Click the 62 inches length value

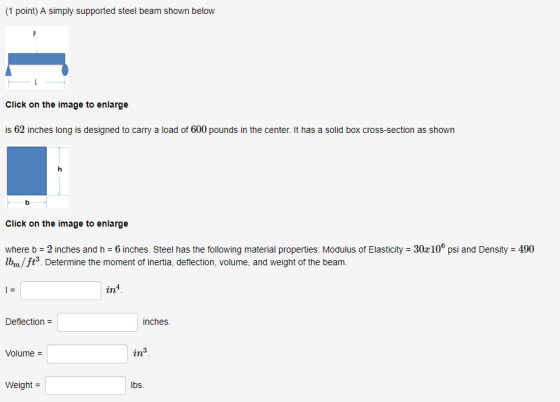(x=19, y=130)
